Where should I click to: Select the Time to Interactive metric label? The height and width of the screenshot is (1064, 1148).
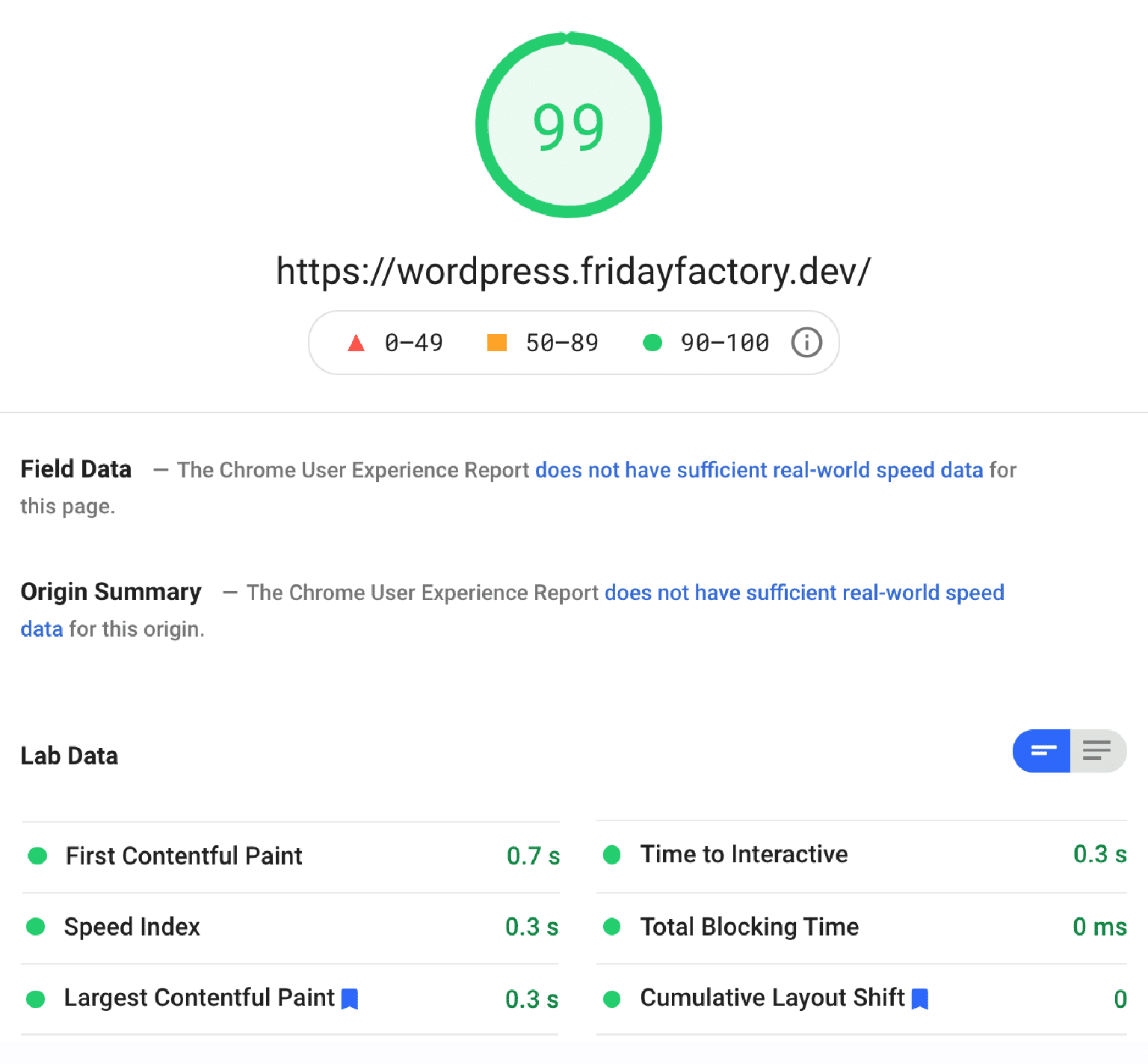coord(744,855)
